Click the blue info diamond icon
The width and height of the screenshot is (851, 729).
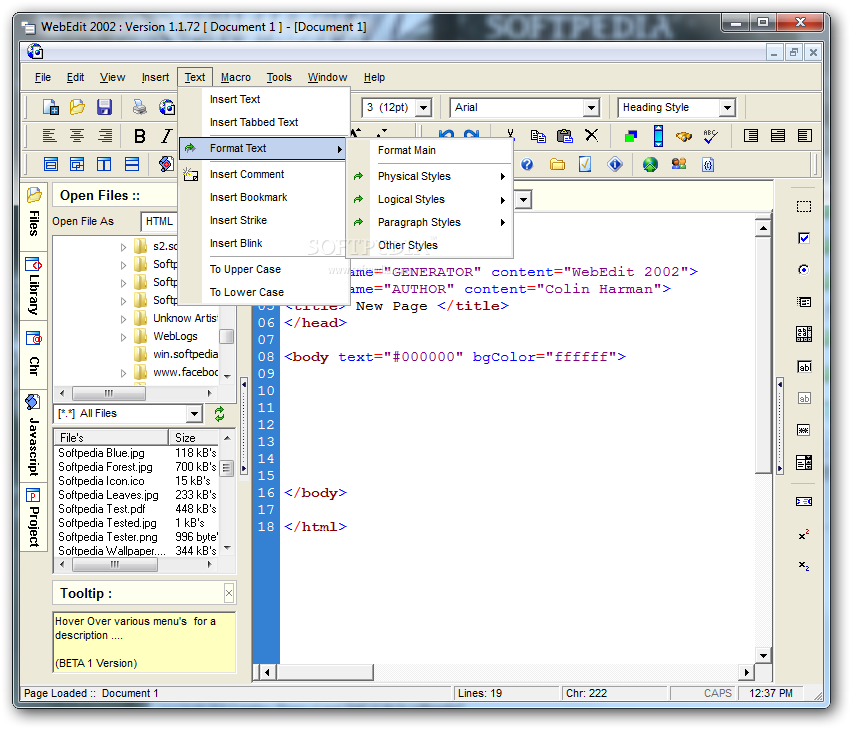(615, 164)
